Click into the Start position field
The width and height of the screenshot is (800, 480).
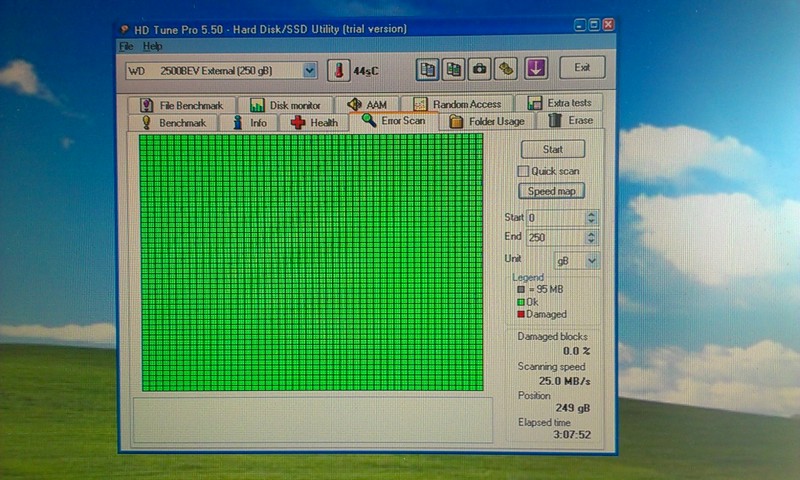[x=556, y=218]
